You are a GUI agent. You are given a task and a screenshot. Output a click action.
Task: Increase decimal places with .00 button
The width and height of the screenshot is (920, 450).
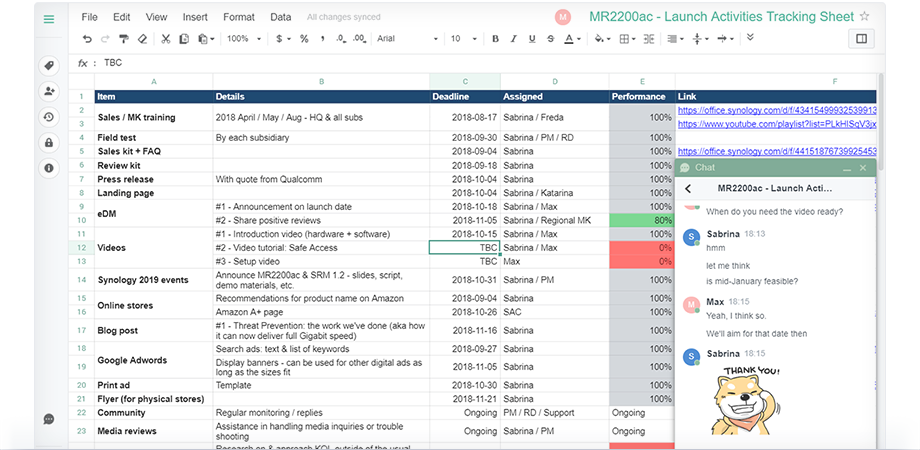click(x=359, y=39)
